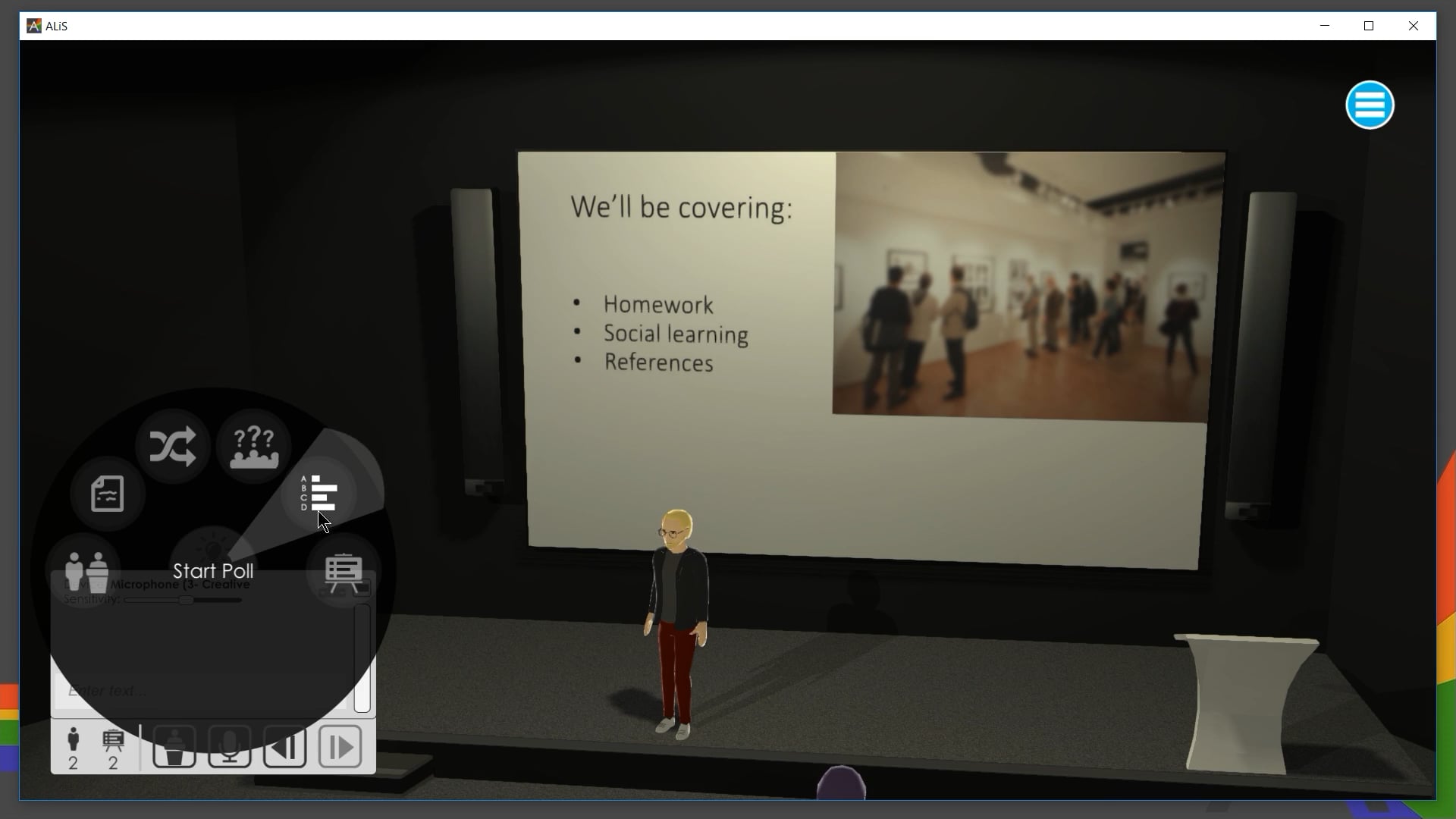The image size is (1456, 819).
Task: Open the blue hamburger menu top right
Action: (x=1370, y=105)
